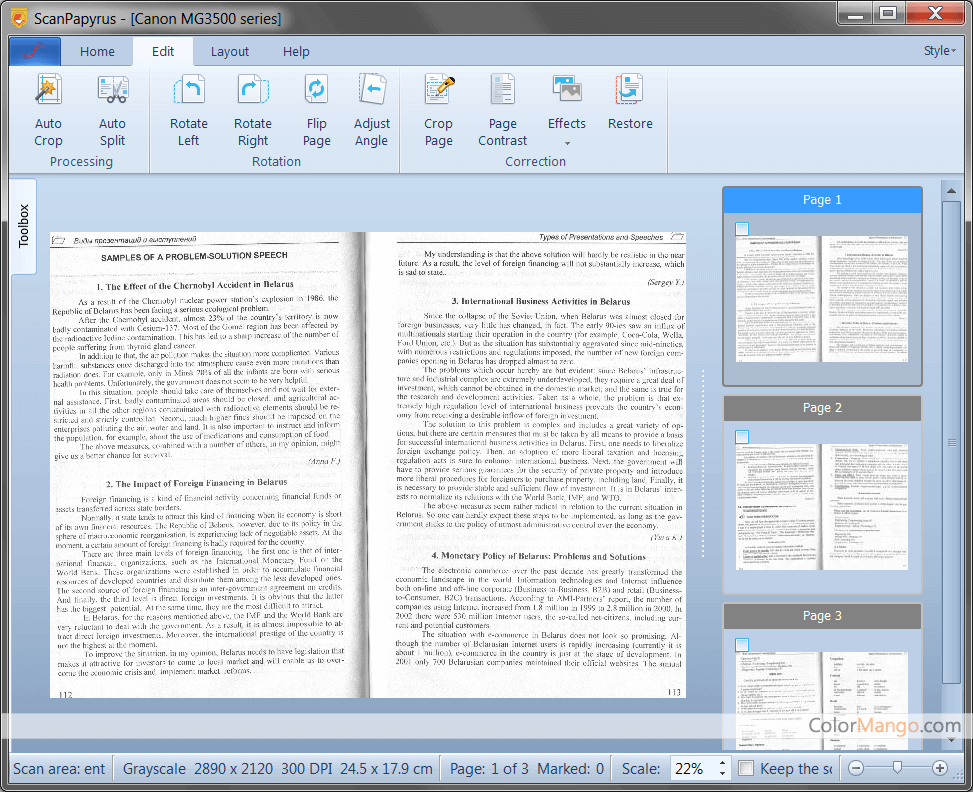Select the Page 3 thumbnail
973x792 pixels.
point(822,690)
